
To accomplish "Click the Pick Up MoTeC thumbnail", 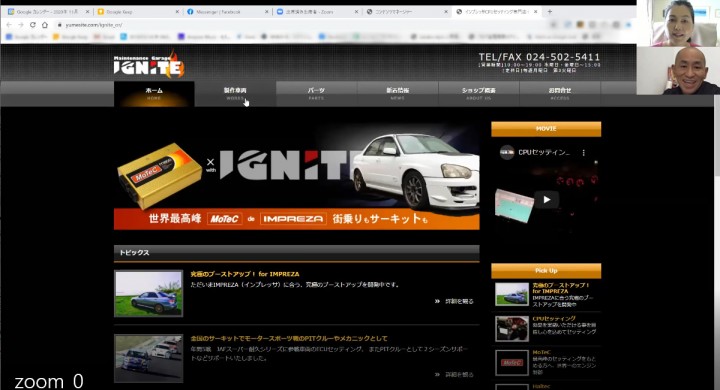I will tap(512, 363).
